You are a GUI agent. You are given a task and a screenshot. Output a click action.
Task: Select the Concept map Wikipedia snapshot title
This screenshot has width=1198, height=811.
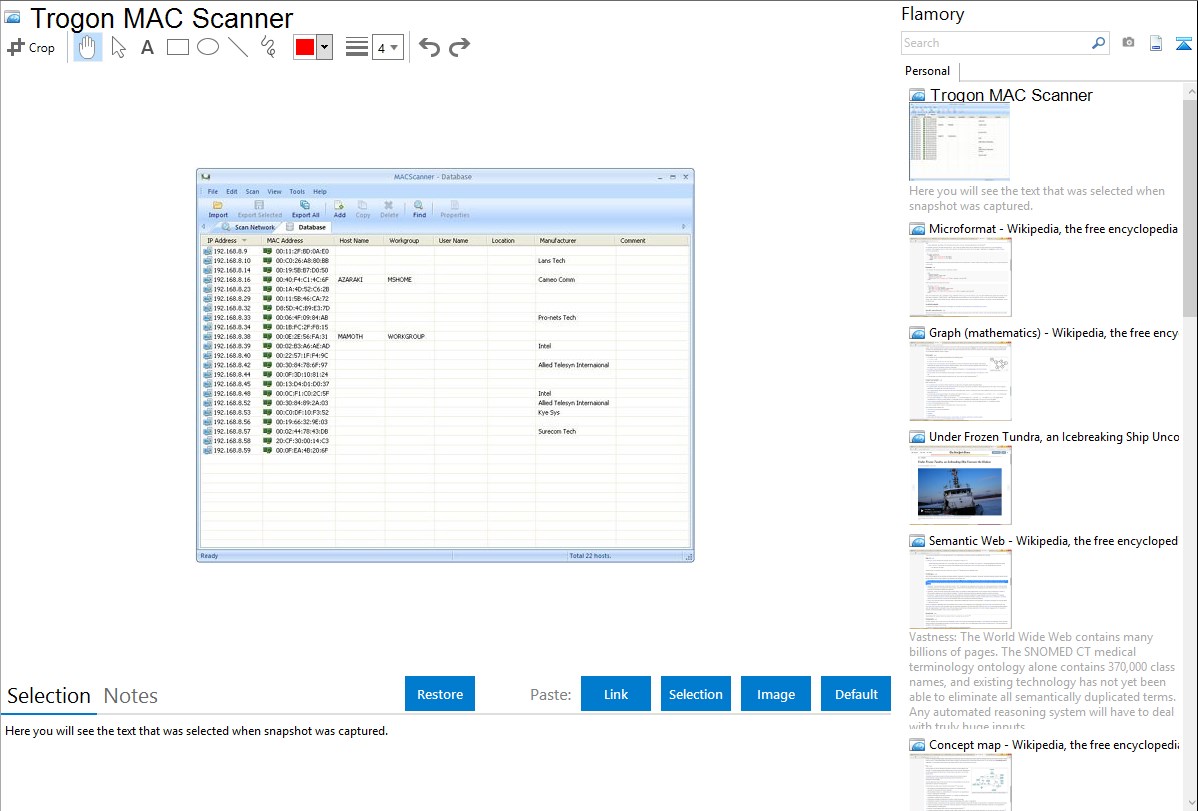pos(1054,744)
